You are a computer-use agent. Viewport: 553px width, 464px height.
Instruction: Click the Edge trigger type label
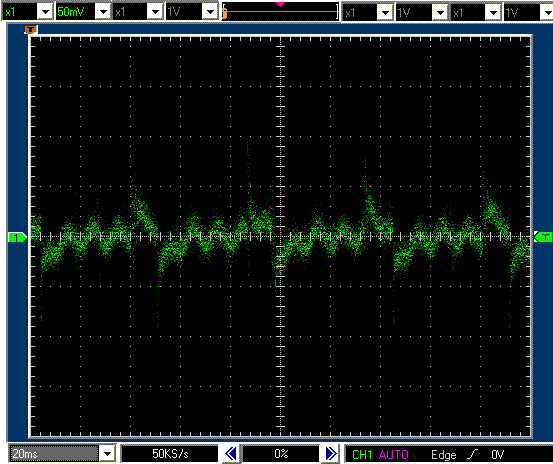tap(444, 454)
